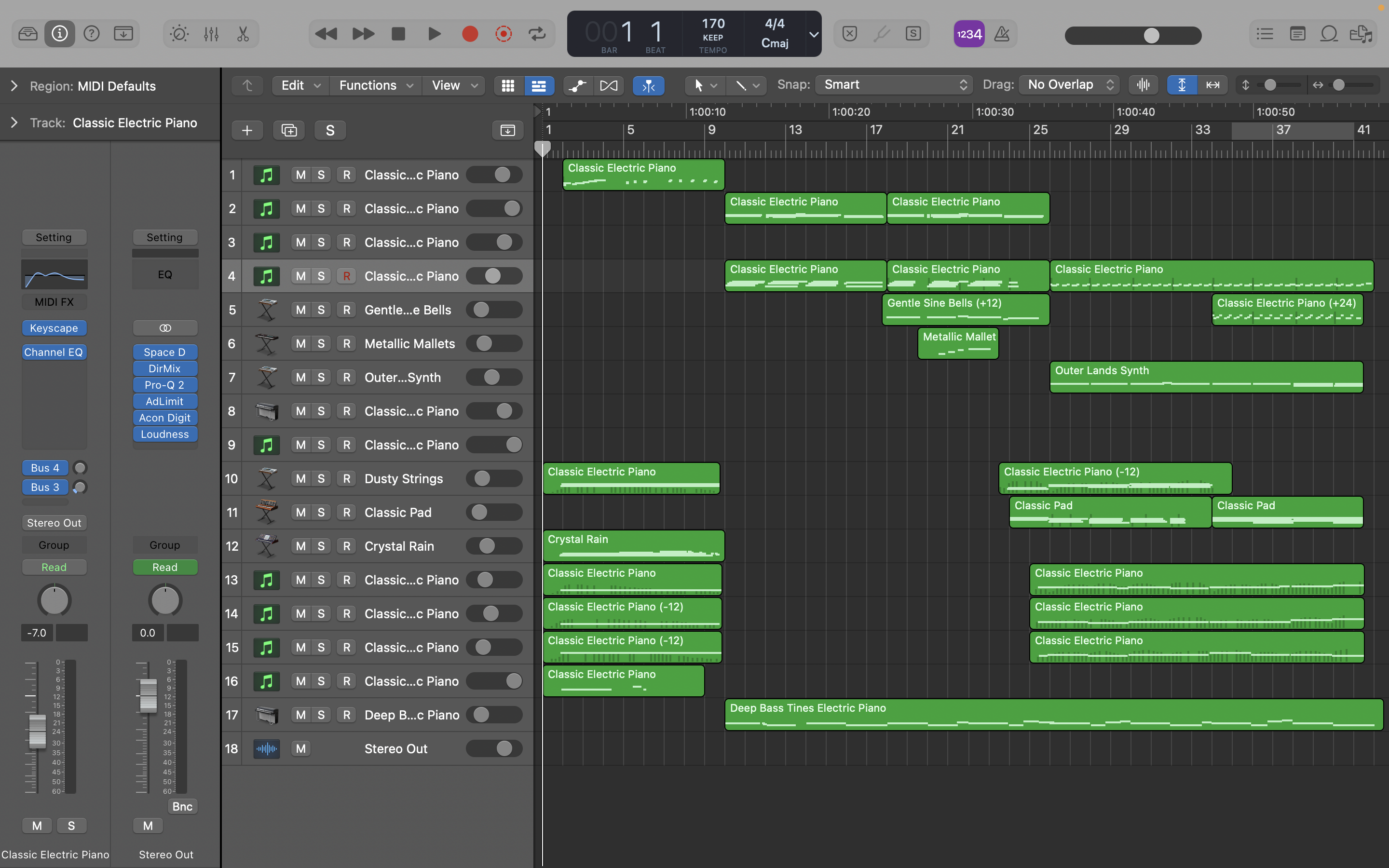Viewport: 1389px width, 868px height.
Task: Open the Loop Browser icon
Action: click(1329, 34)
